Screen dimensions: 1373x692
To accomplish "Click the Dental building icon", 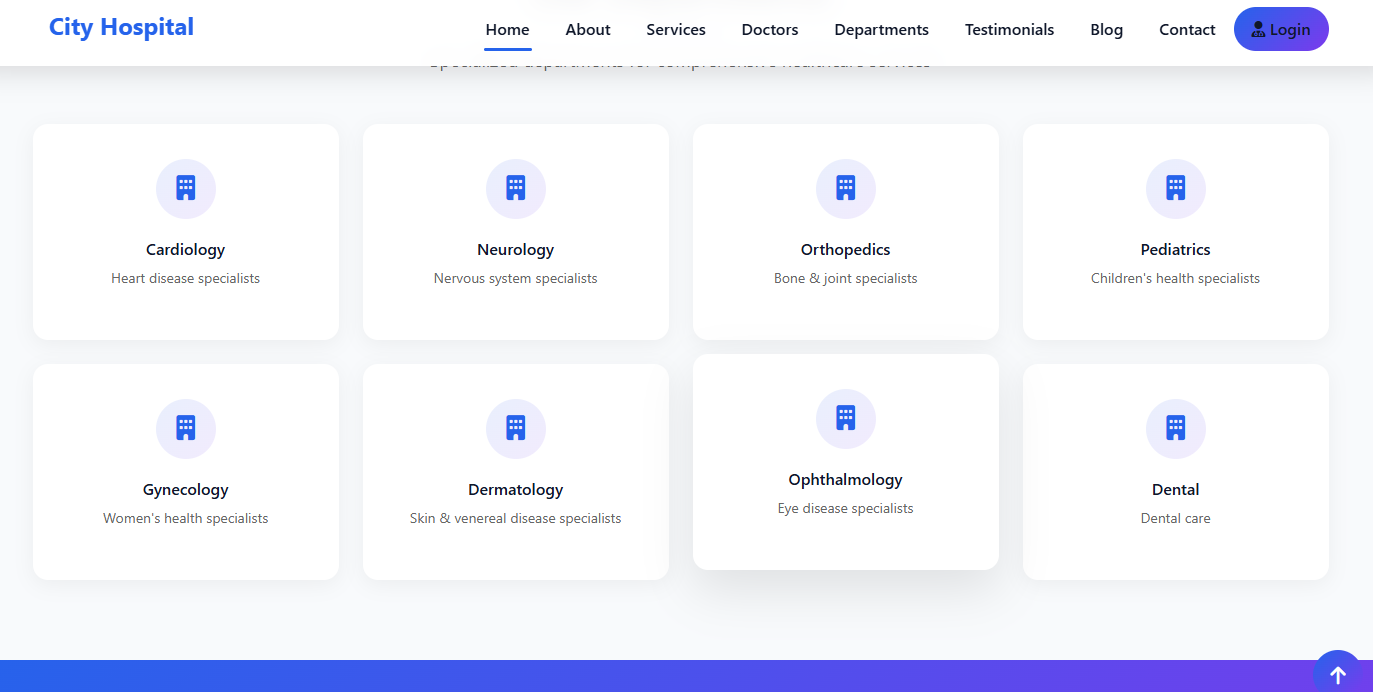I will (x=1176, y=428).
